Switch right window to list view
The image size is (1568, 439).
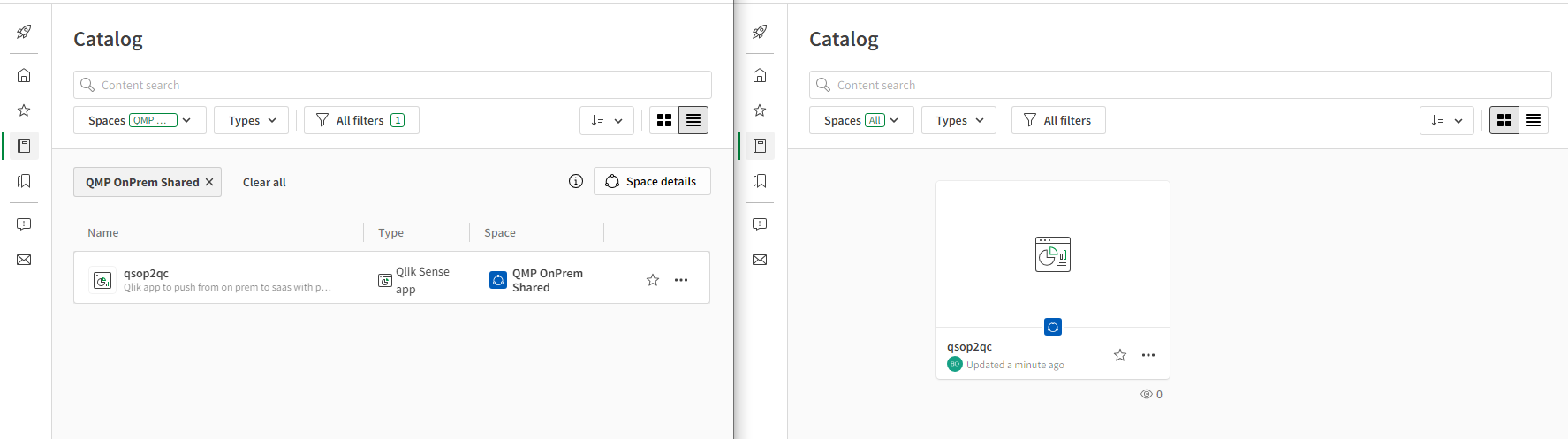[x=1534, y=120]
